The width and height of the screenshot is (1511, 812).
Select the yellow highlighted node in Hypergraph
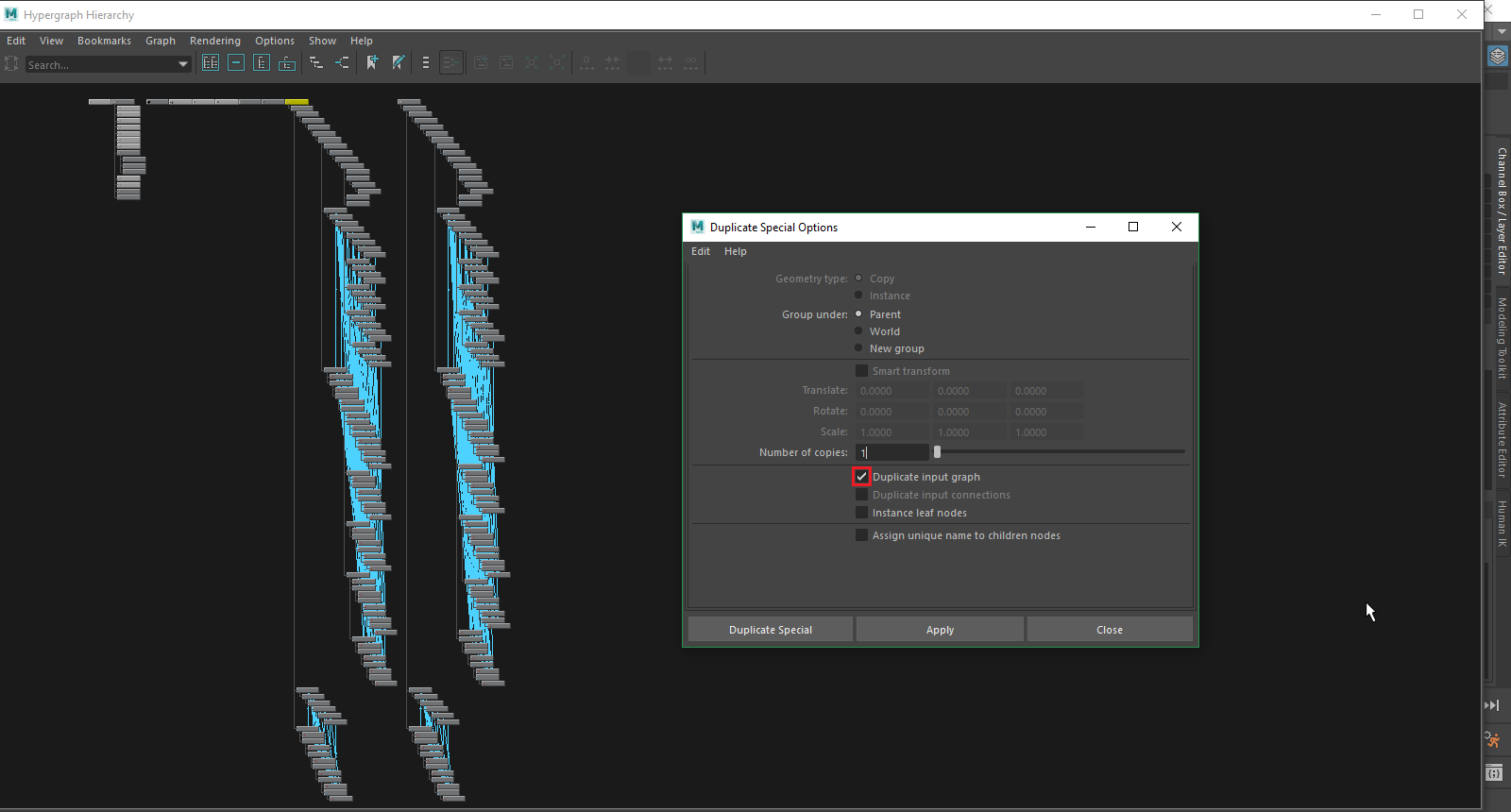pos(297,101)
